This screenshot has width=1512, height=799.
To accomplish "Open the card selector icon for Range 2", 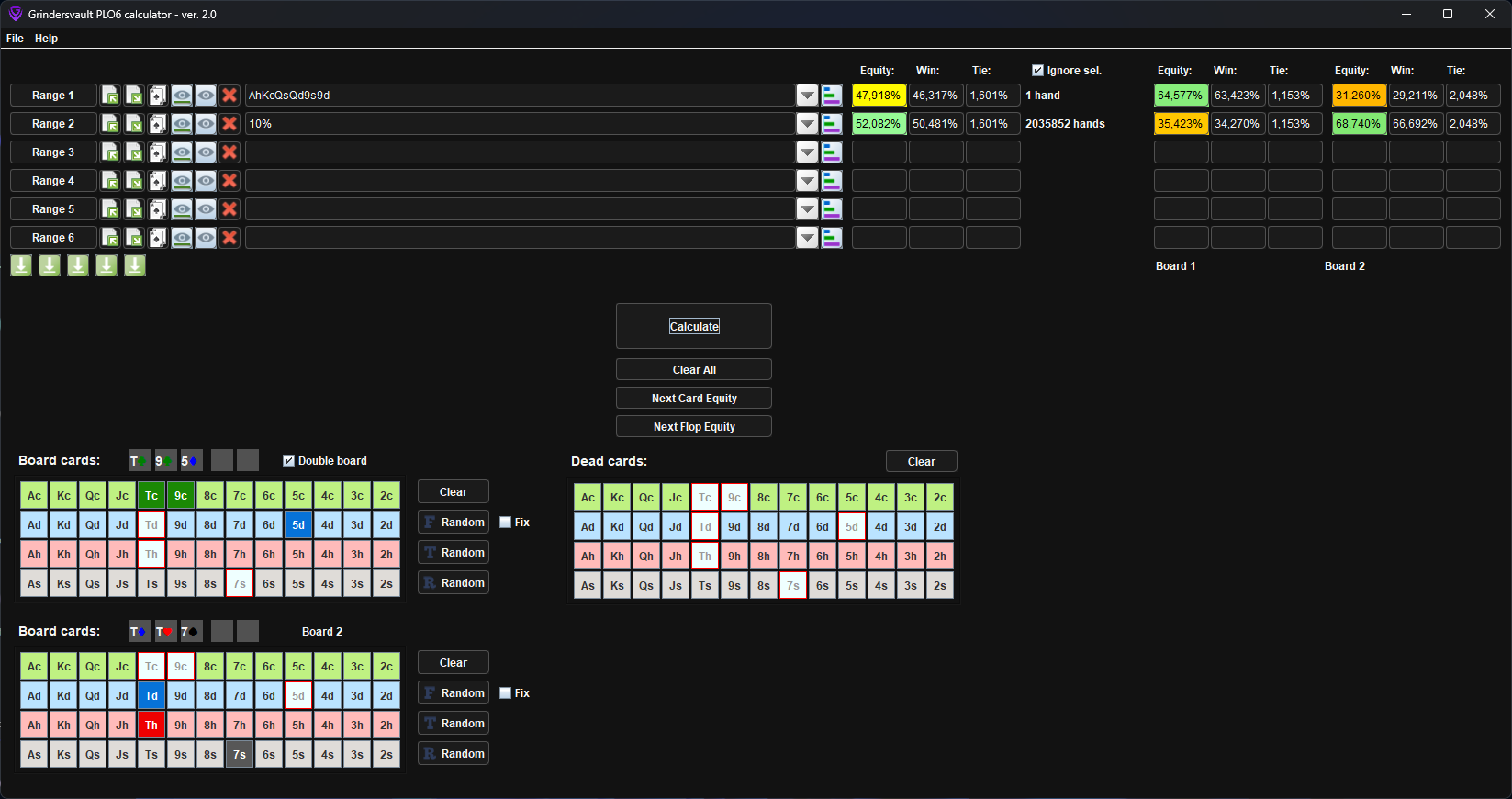I will pyautogui.click(x=158, y=124).
